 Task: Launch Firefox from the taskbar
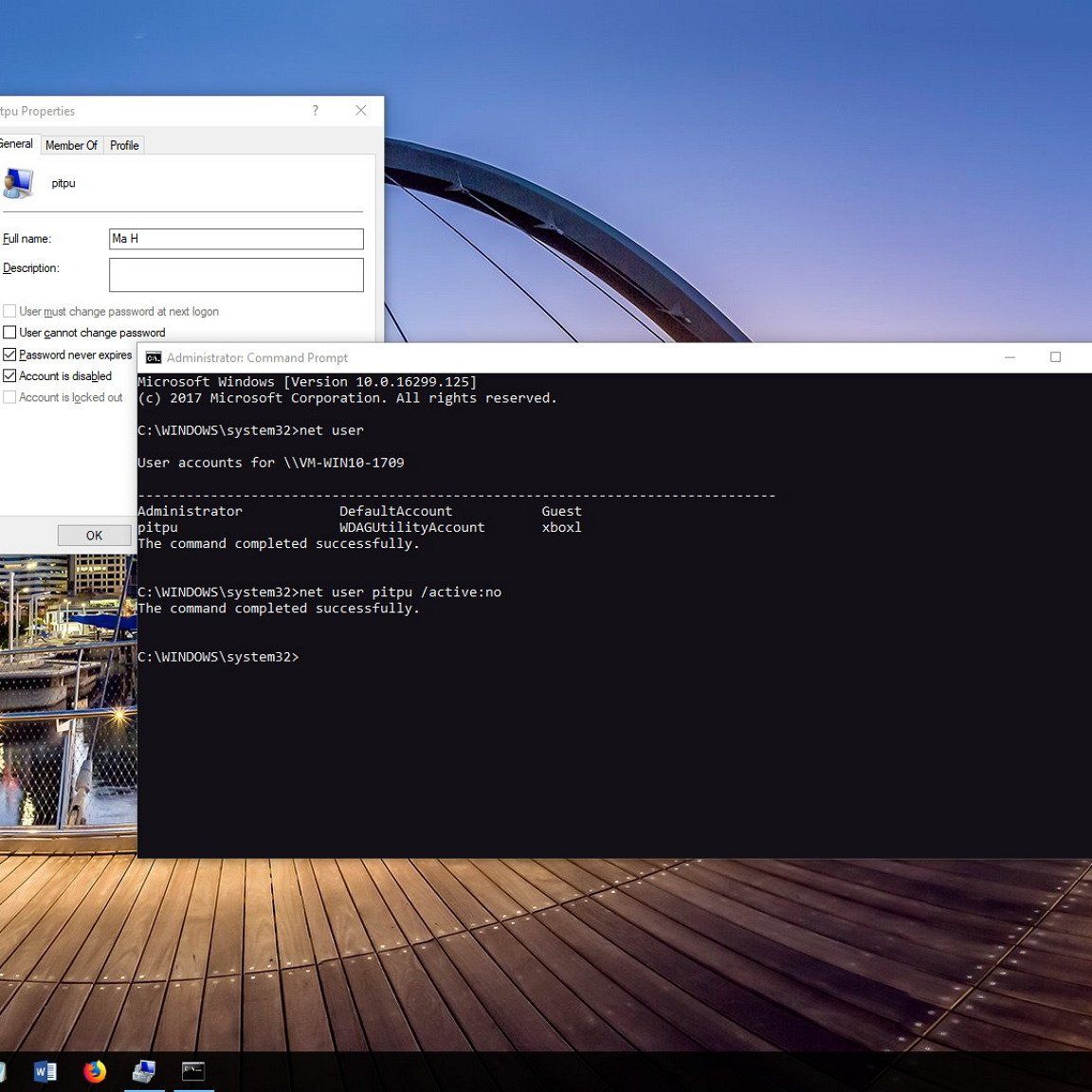click(95, 1071)
